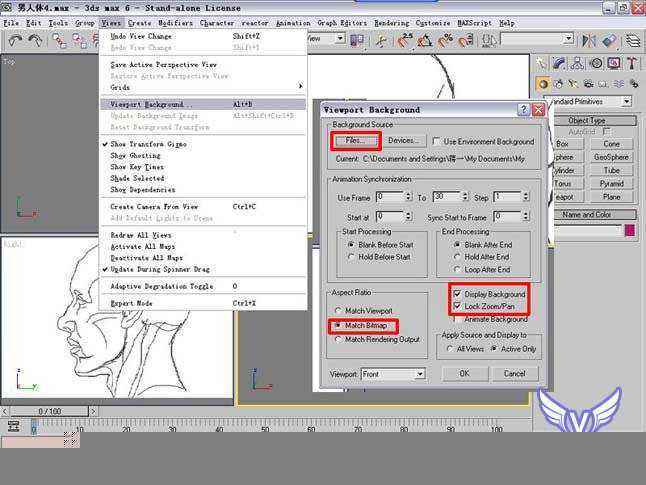
Task: Click the Pyramid primitive button
Action: [611, 183]
